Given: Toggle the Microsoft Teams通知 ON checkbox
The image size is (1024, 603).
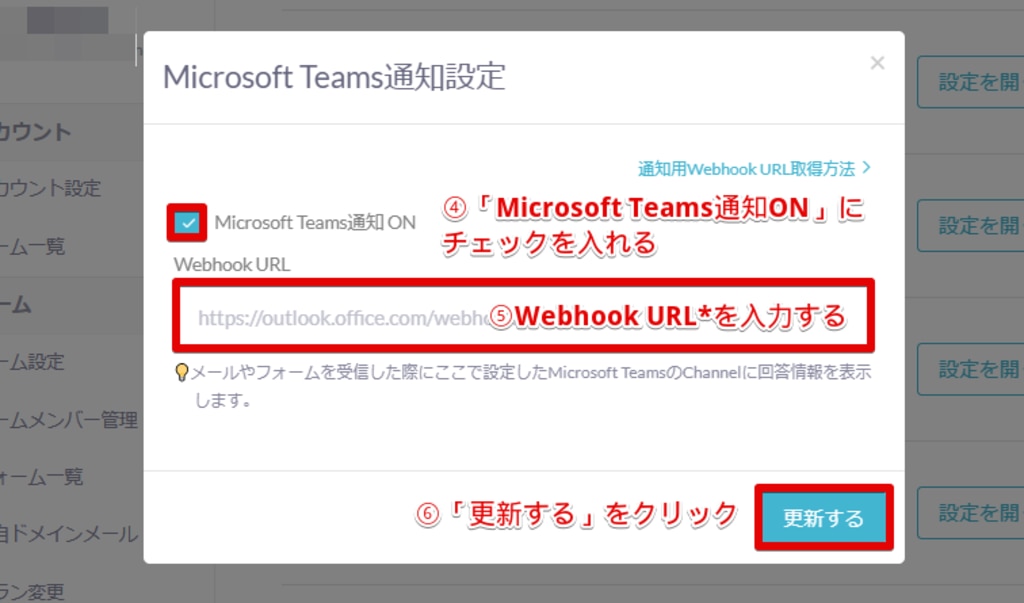Looking at the screenshot, I should [x=187, y=223].
